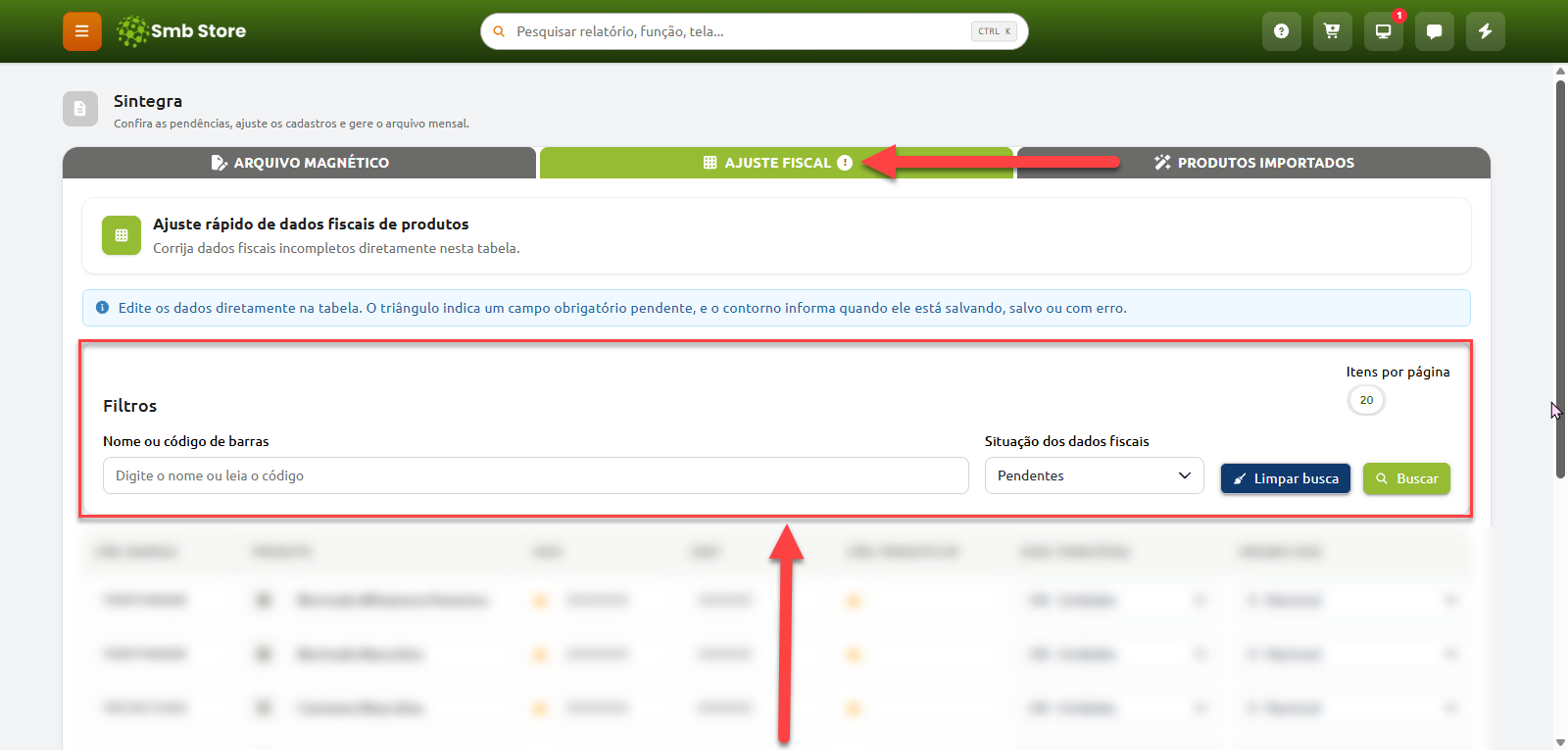Click the Itens por página label
Image resolution: width=1568 pixels, height=750 pixels.
click(1397, 372)
